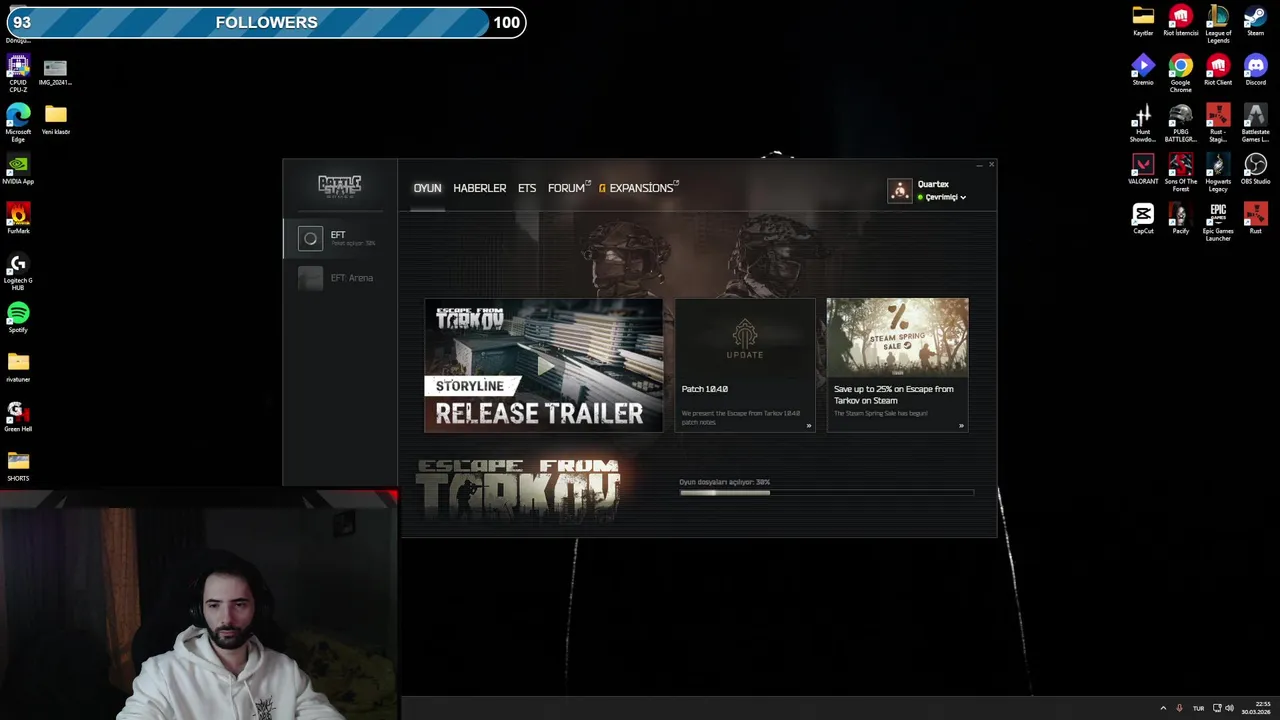The width and height of the screenshot is (1280, 720).
Task: Click the Battlestate Games logo in launcher
Action: 339,186
